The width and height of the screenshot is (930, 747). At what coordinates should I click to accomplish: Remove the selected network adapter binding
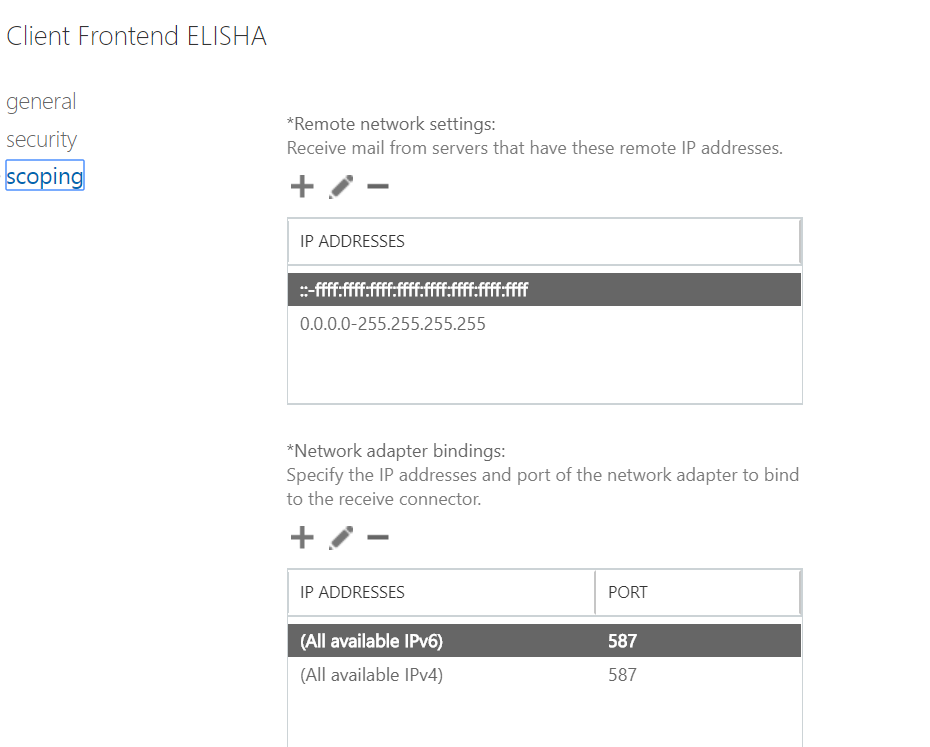pyautogui.click(x=377, y=537)
